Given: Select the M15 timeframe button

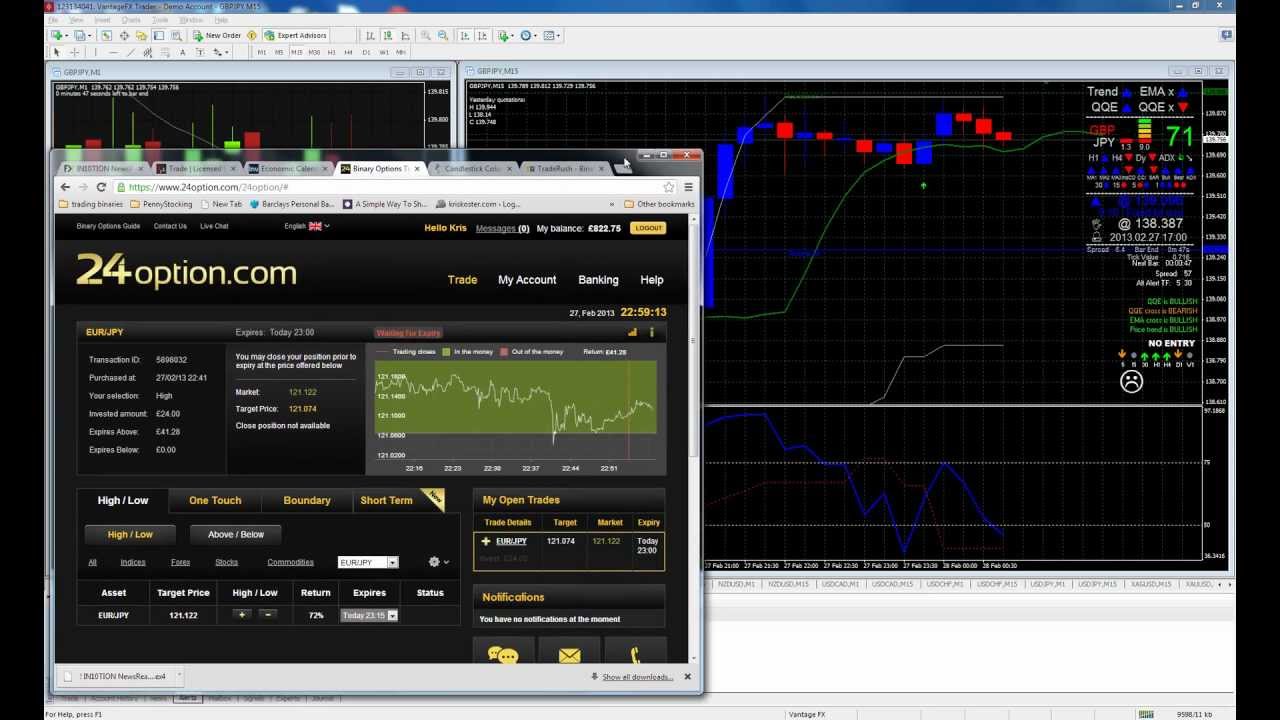Looking at the screenshot, I should coord(296,52).
